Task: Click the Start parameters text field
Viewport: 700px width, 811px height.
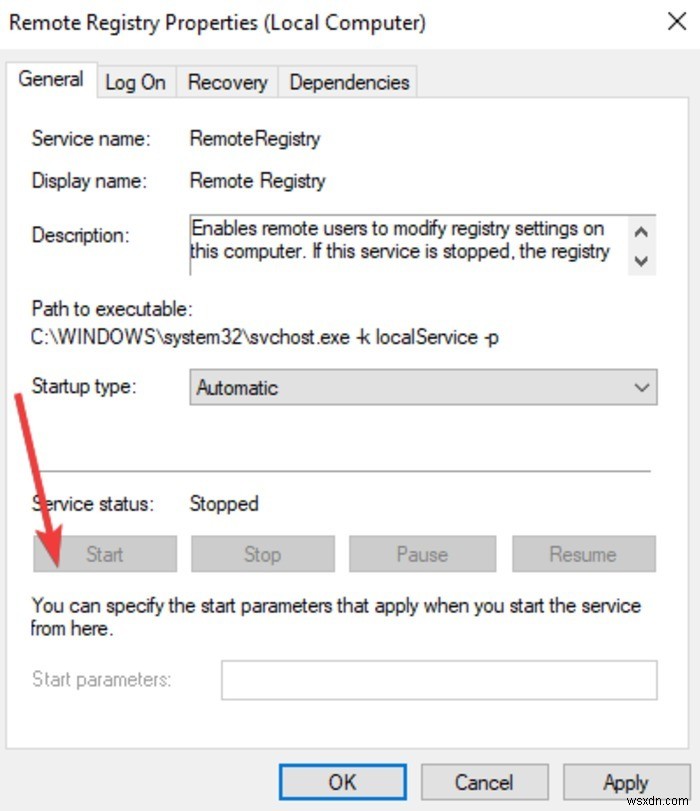Action: (x=439, y=680)
